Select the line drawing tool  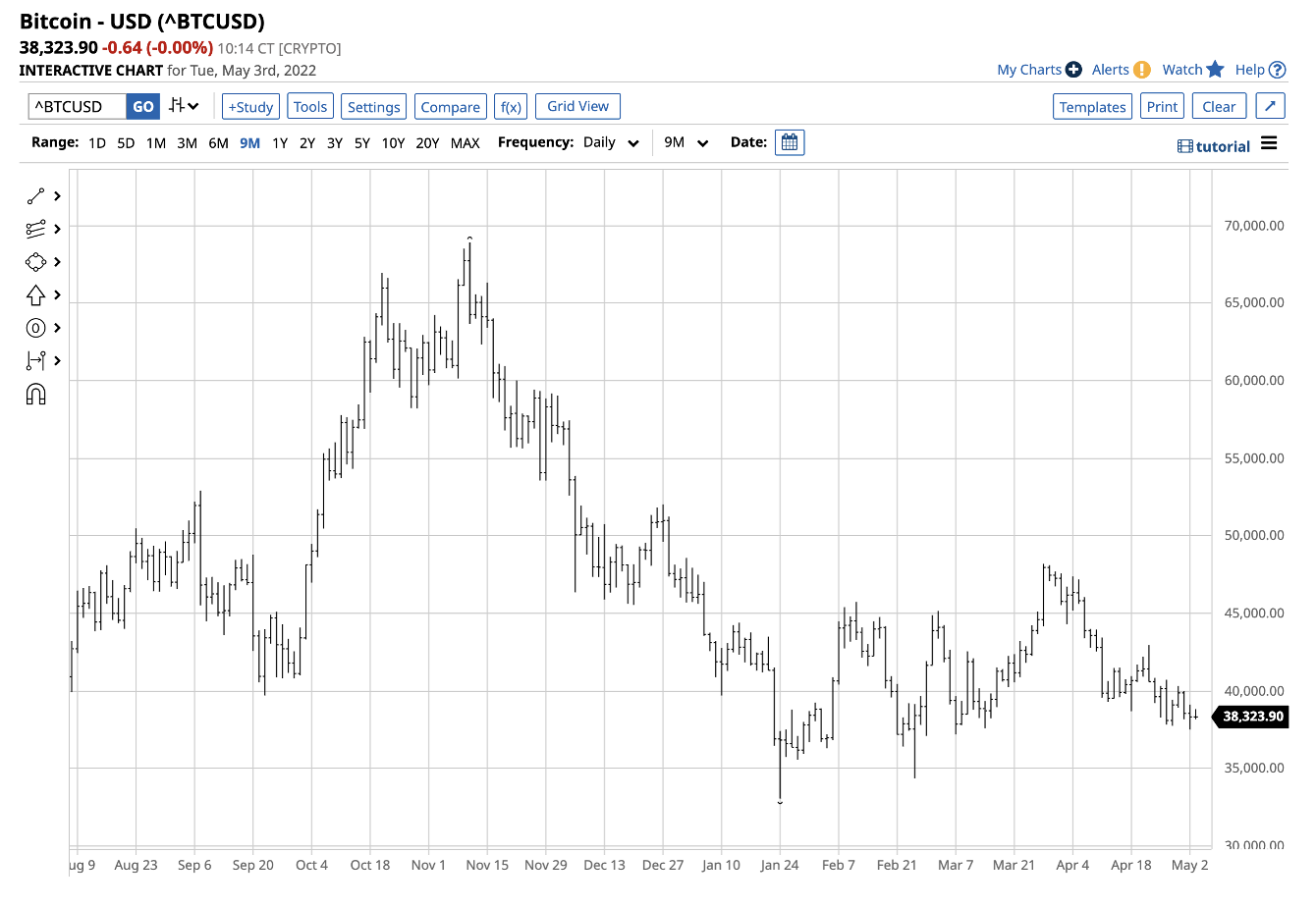click(x=35, y=196)
